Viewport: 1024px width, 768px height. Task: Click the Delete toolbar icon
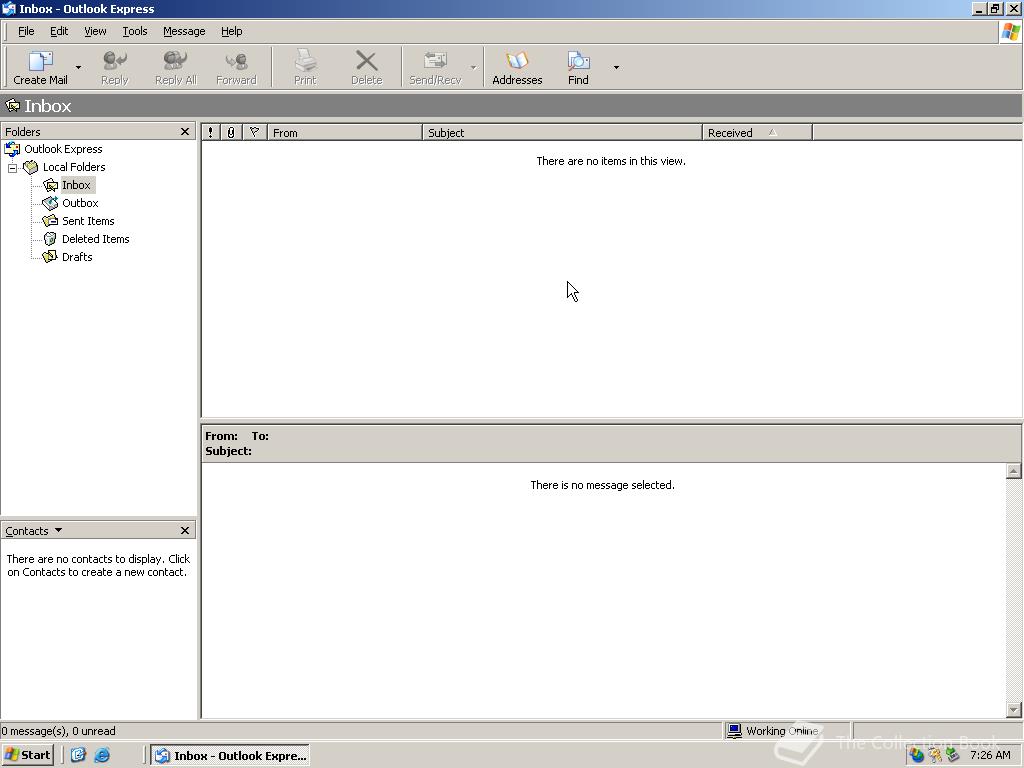pos(366,67)
